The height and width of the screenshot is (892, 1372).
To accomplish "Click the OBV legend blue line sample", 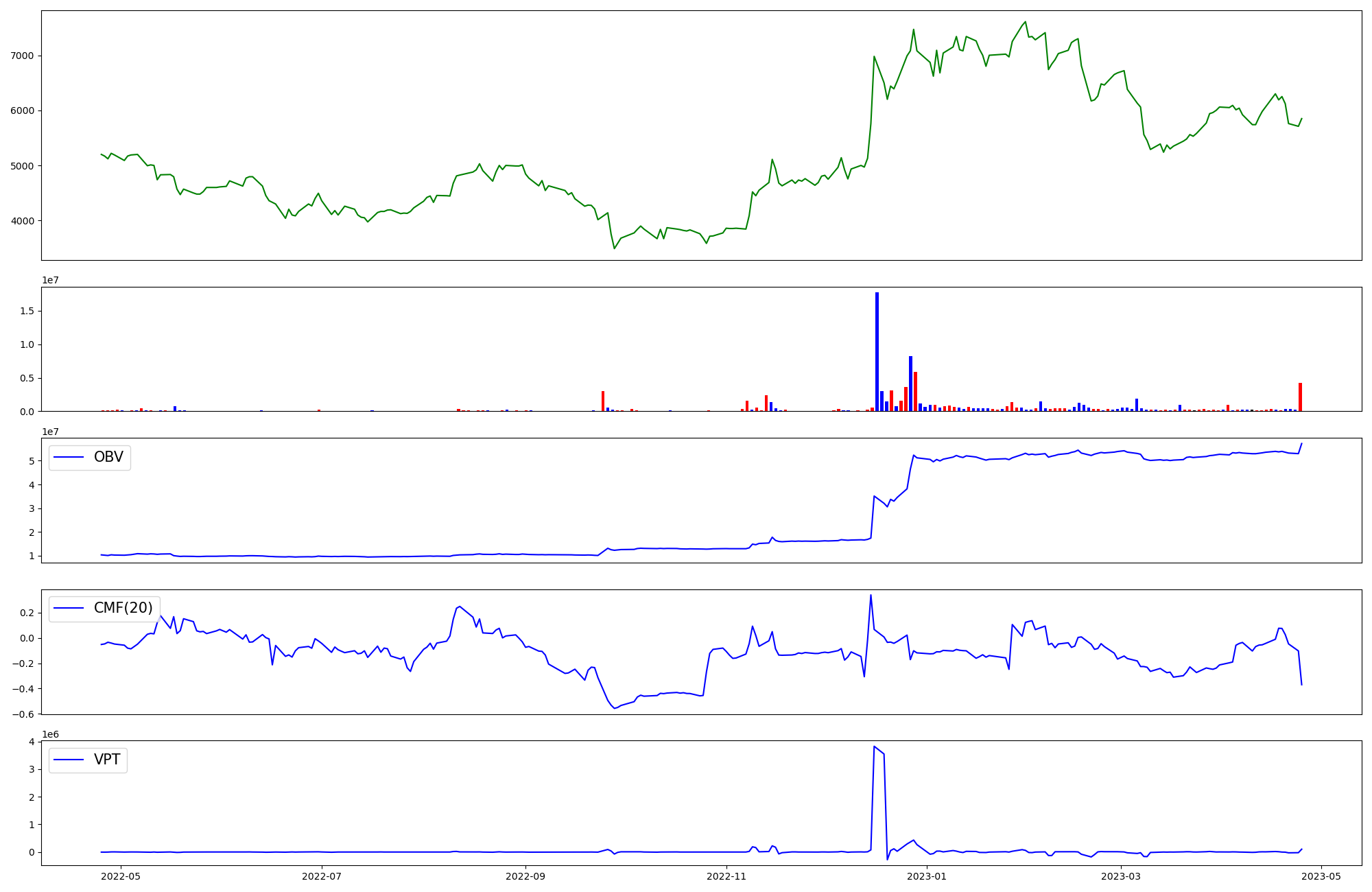I will pyautogui.click(x=69, y=457).
